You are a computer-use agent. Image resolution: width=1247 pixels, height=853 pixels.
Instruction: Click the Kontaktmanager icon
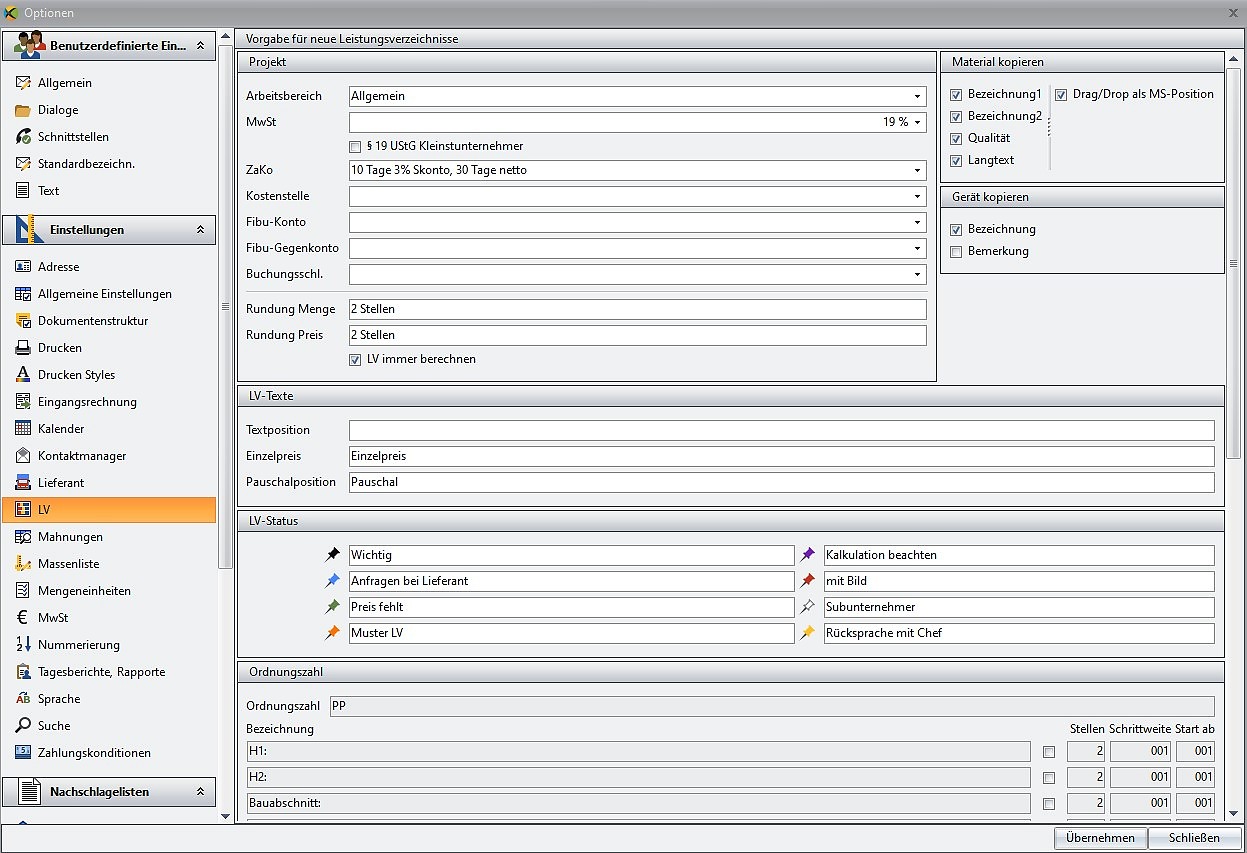(x=23, y=456)
